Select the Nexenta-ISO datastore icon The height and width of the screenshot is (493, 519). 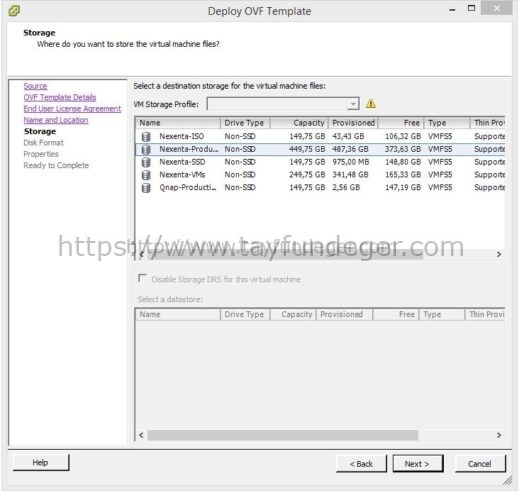pos(146,136)
